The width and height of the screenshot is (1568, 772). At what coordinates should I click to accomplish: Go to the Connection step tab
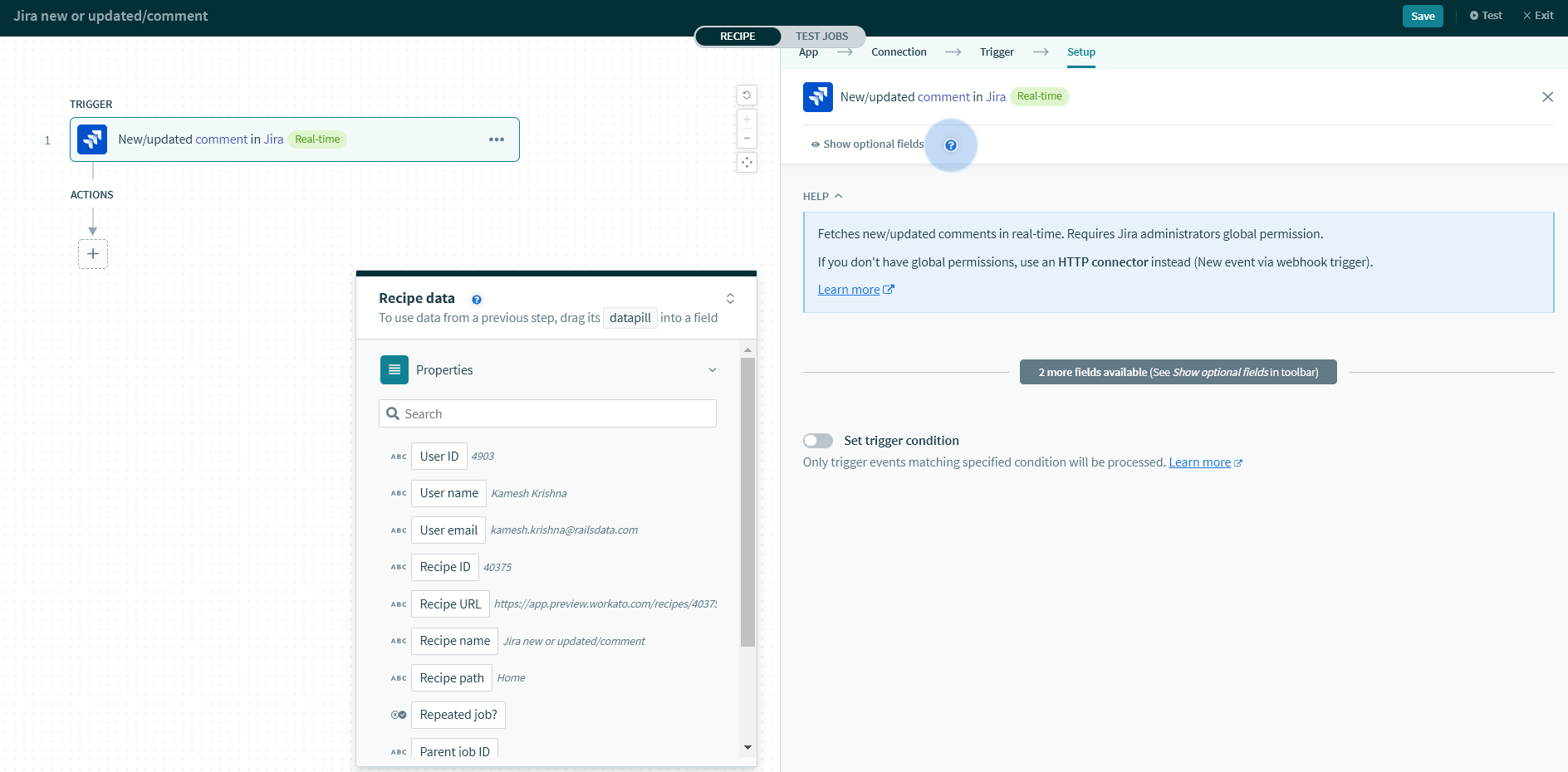point(899,52)
